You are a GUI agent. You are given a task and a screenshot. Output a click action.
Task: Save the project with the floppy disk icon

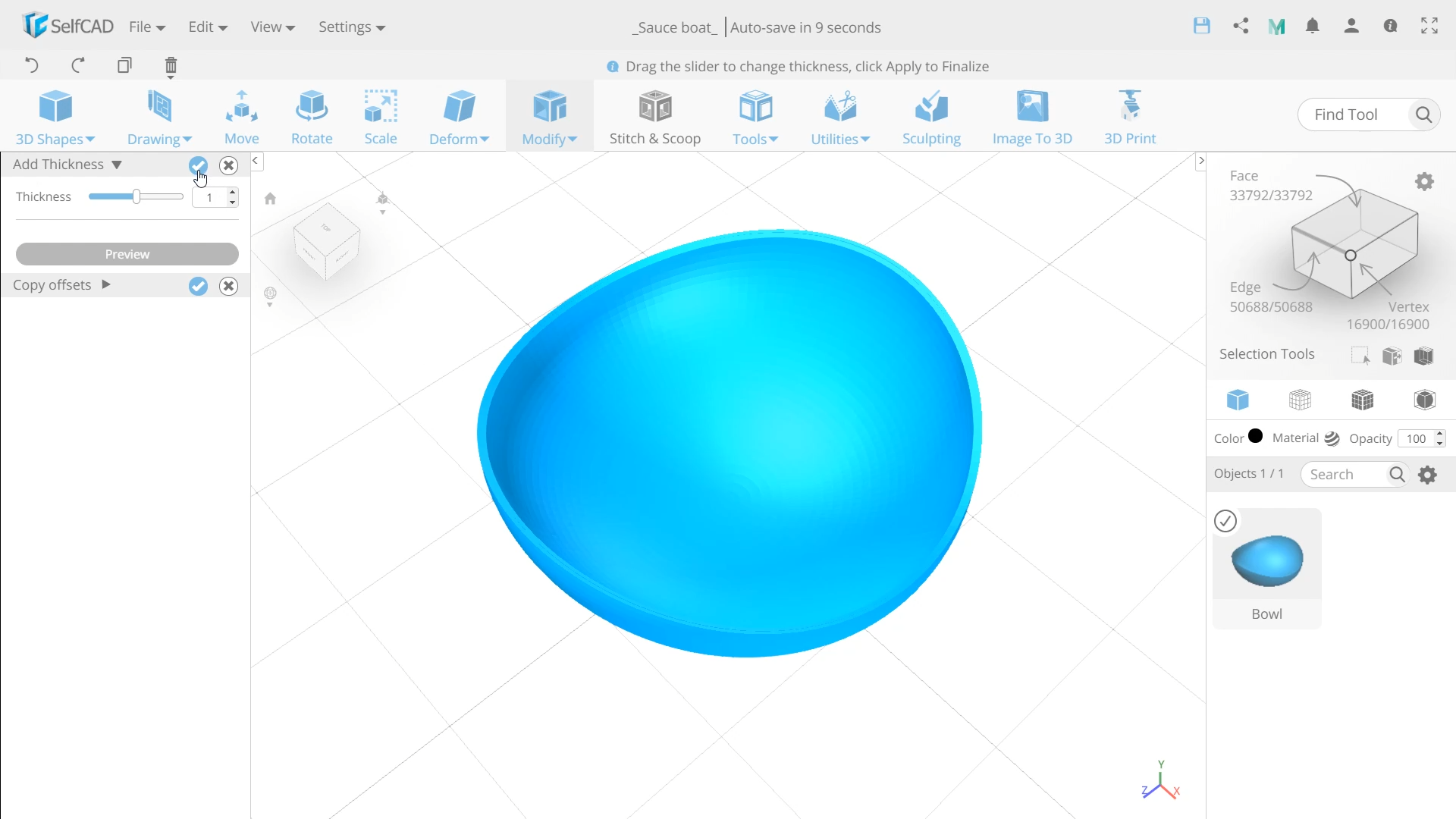1202,26
